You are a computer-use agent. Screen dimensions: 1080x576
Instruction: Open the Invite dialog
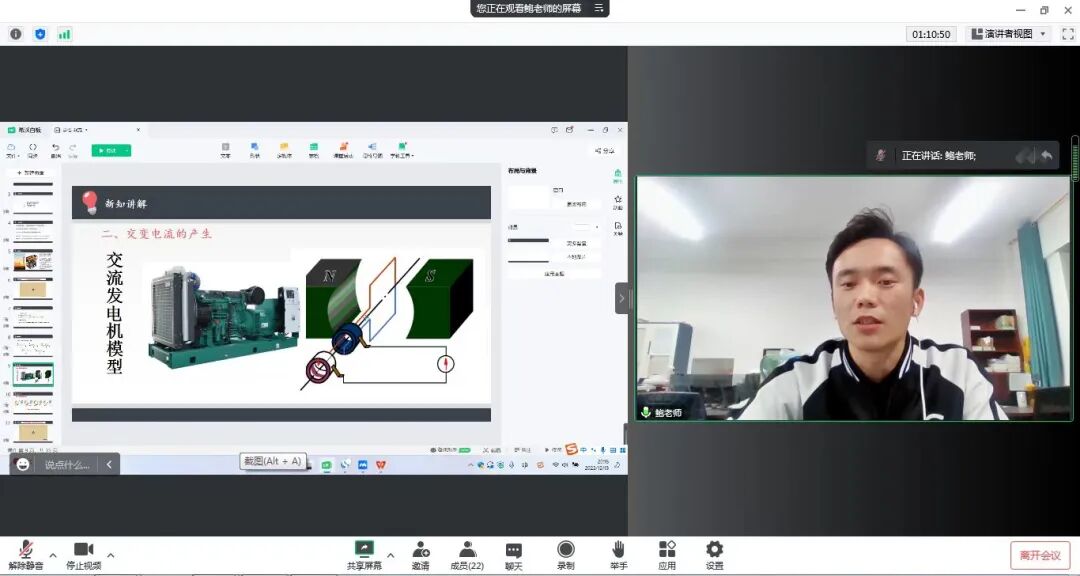click(421, 555)
